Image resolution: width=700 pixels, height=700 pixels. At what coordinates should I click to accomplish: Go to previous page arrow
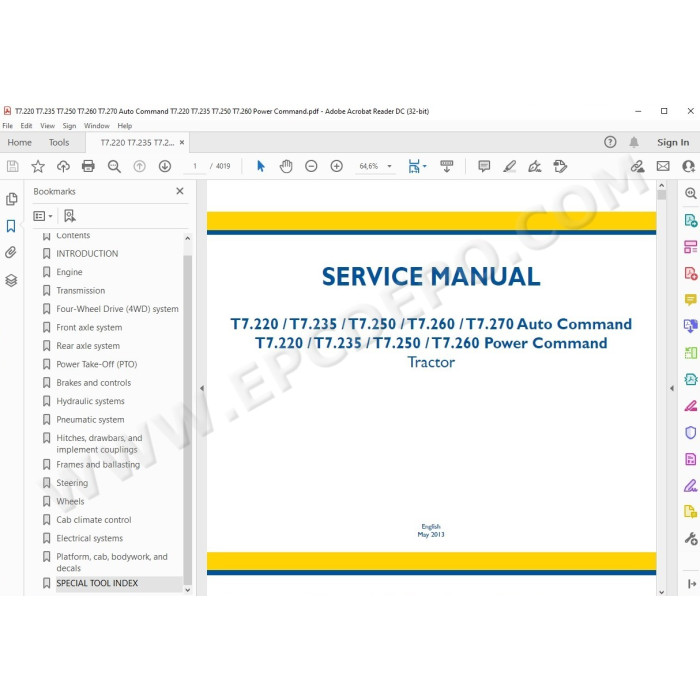[x=139, y=167]
